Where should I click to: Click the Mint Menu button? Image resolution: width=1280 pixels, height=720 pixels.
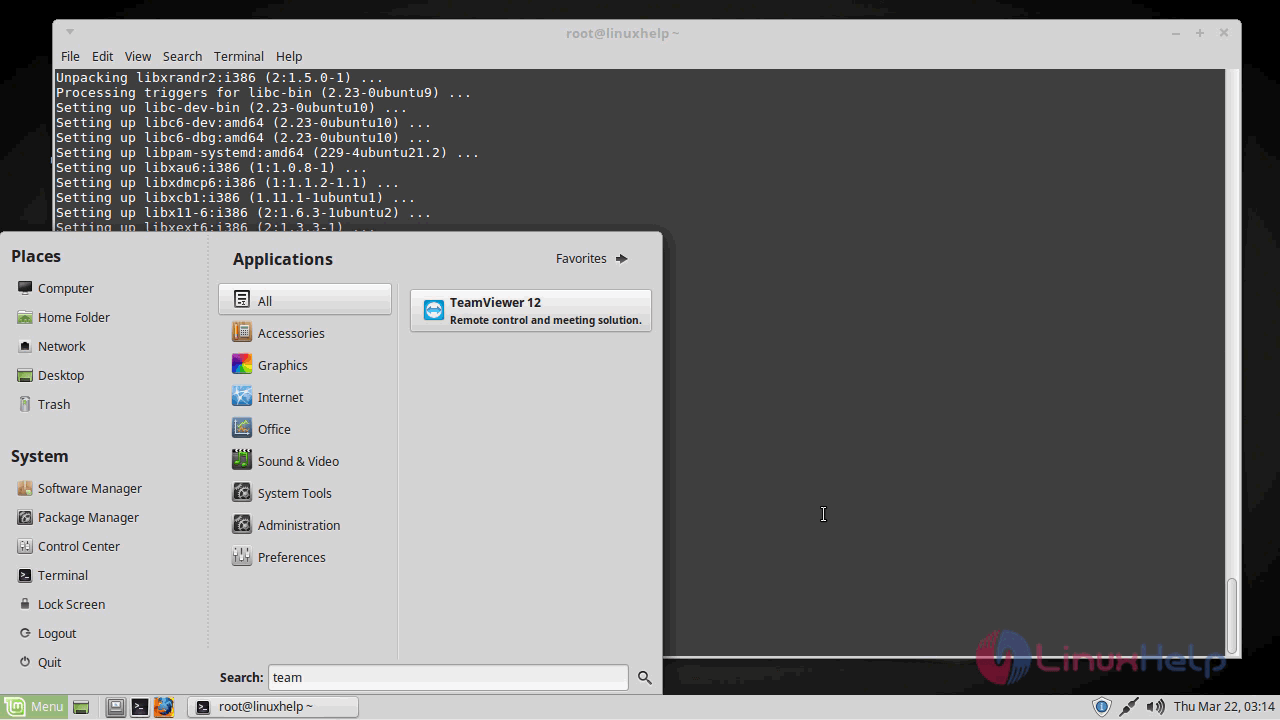pos(34,706)
